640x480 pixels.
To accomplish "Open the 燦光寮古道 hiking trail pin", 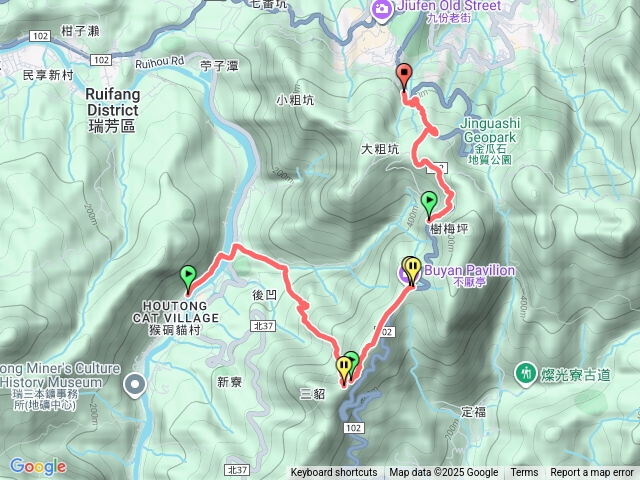I will coord(525,373).
